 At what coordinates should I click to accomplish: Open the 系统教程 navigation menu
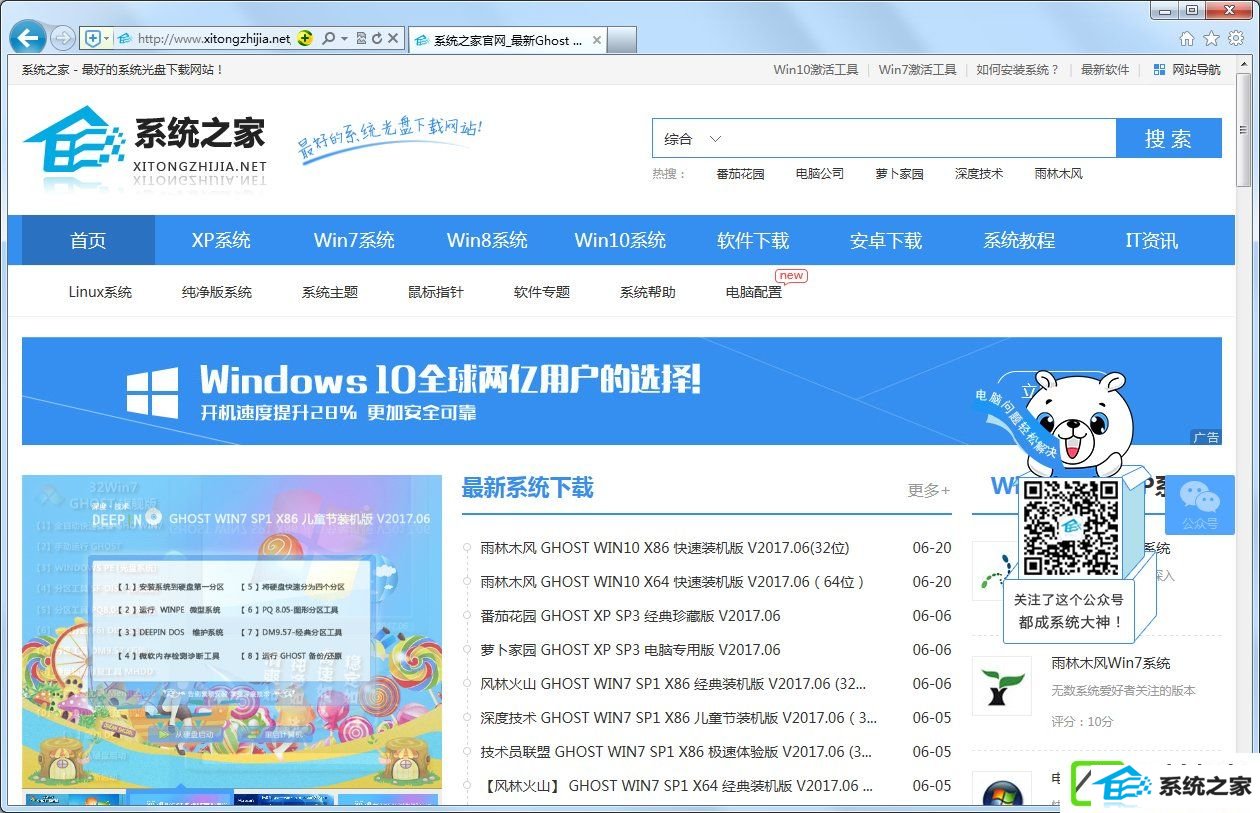point(1019,240)
